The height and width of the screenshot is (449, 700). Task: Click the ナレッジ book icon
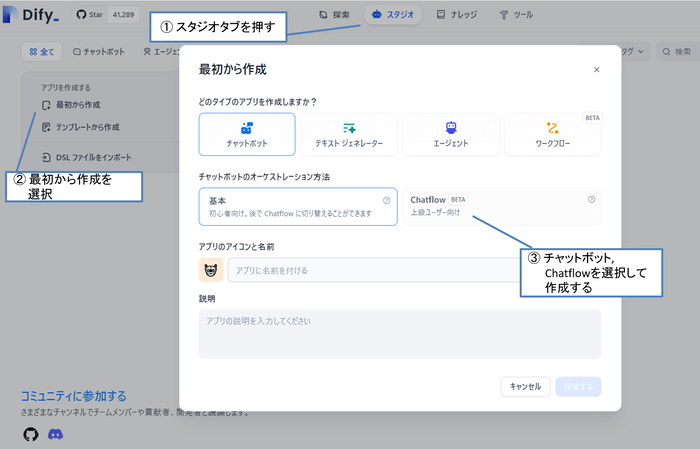(441, 15)
